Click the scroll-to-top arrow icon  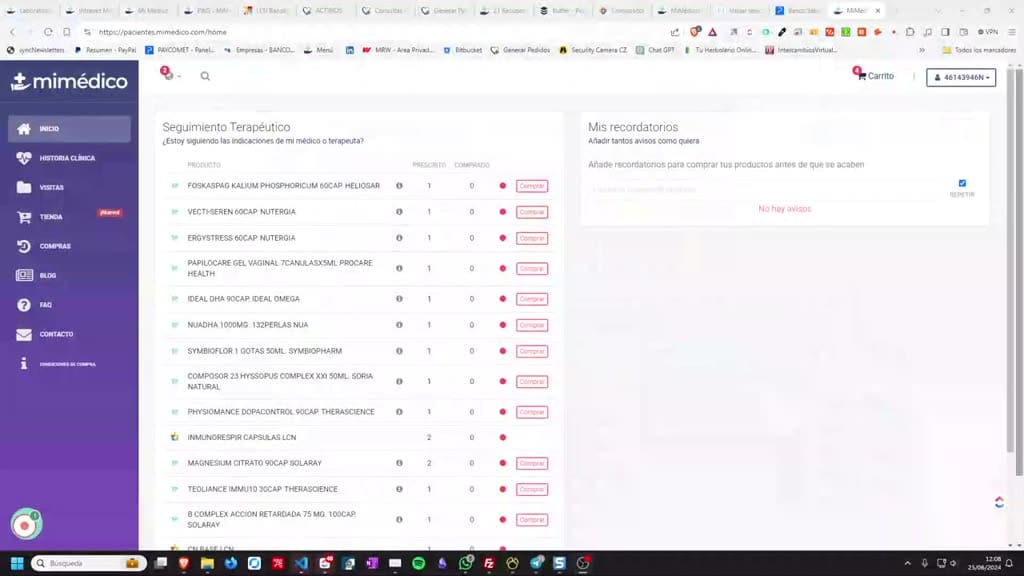coord(999,502)
